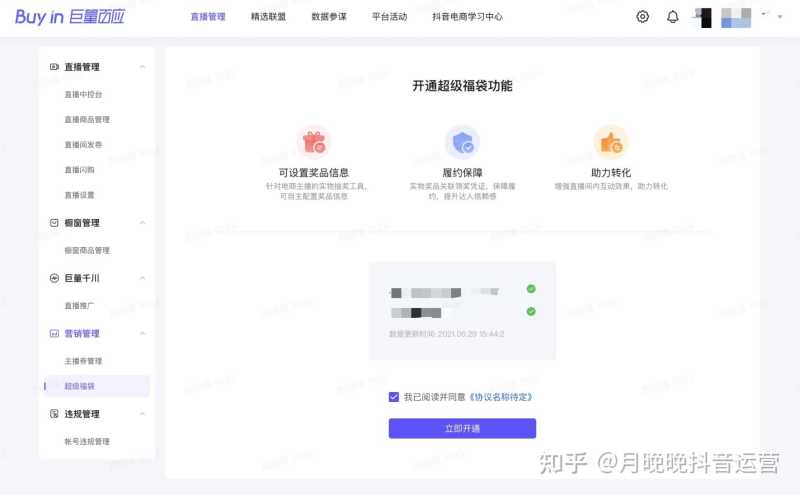This screenshot has width=800, height=495.
Task: Collapse the 直播管理 sidebar group
Action: [x=143, y=67]
